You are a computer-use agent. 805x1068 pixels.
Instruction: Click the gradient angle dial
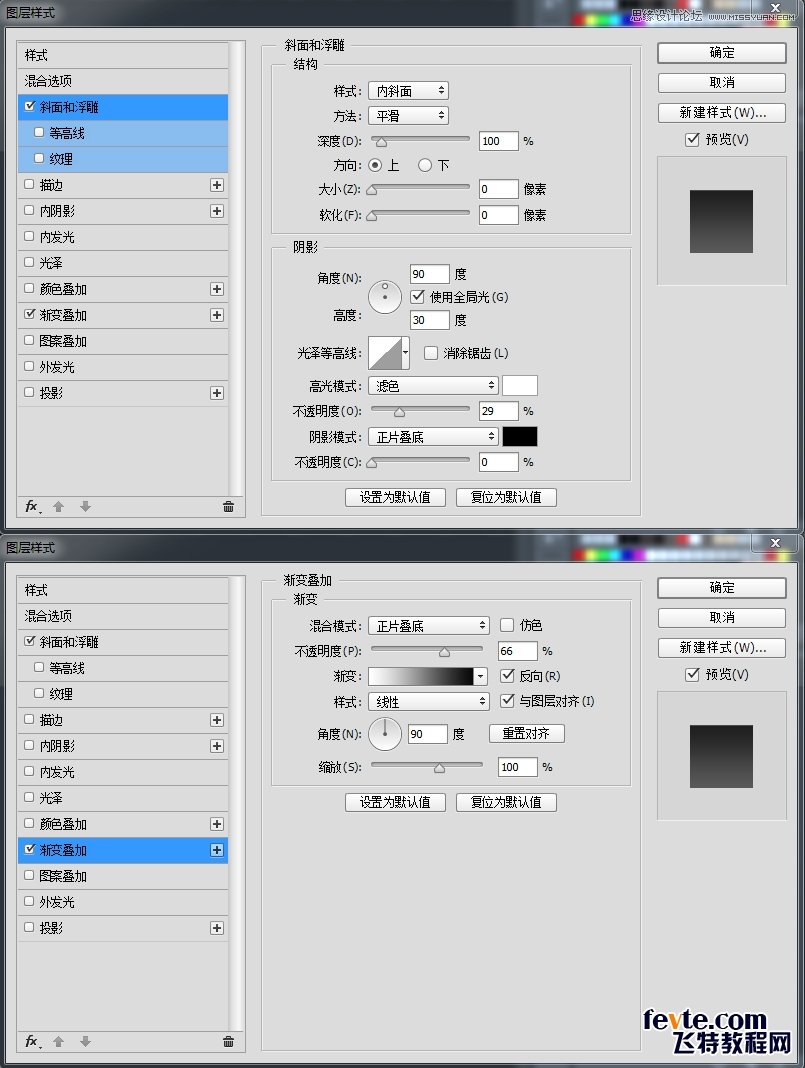tap(385, 734)
